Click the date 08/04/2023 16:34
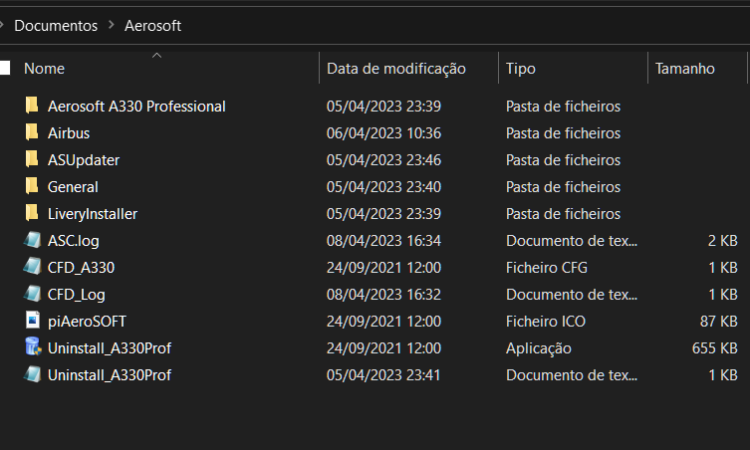750x450 pixels. (x=384, y=241)
